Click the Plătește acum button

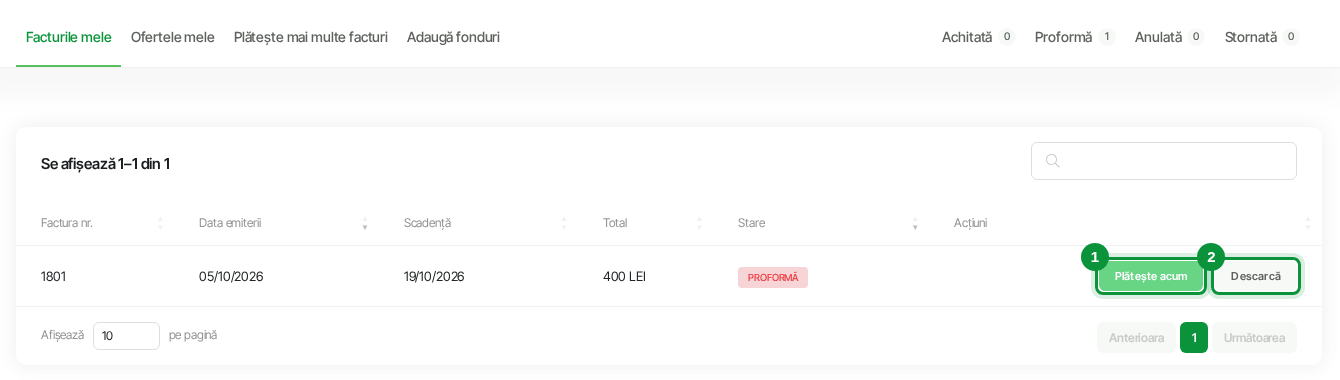(x=1151, y=276)
